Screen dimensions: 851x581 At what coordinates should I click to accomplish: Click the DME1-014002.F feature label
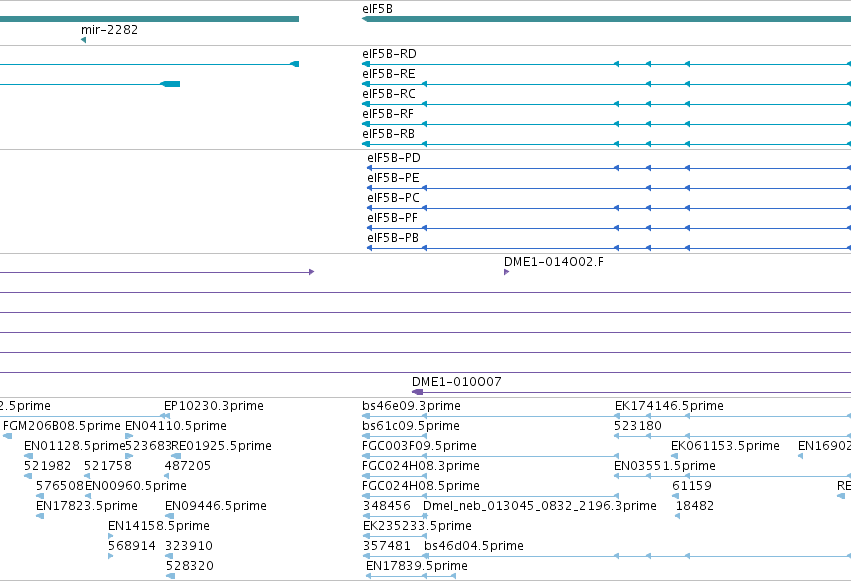click(554, 262)
